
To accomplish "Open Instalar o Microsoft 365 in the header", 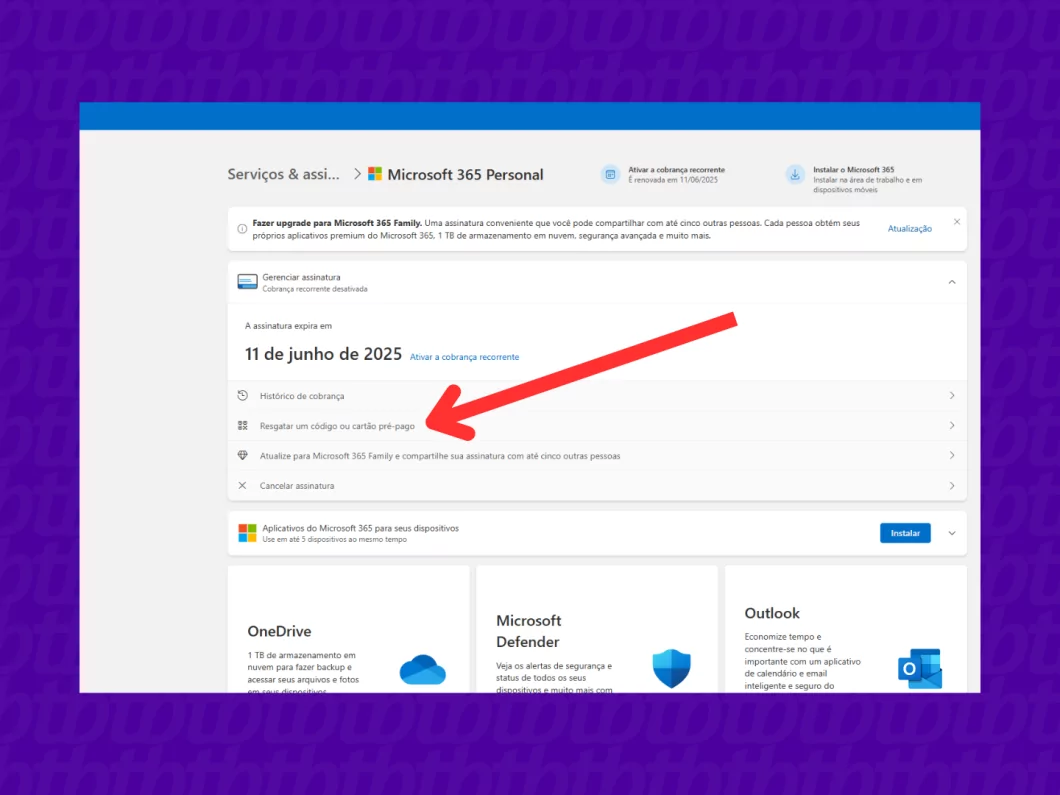I will pyautogui.click(x=856, y=179).
